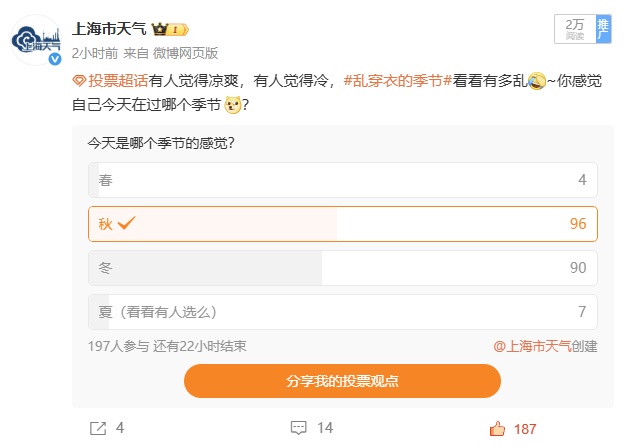The height and width of the screenshot is (447, 630).
Task: Click the 推广 promote button
Action: coord(602,29)
